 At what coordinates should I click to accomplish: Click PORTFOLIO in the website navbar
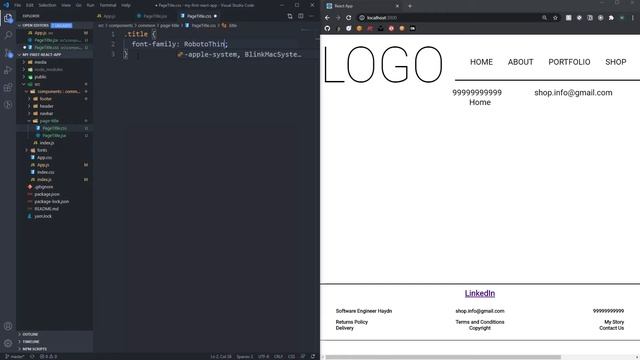[x=569, y=62]
